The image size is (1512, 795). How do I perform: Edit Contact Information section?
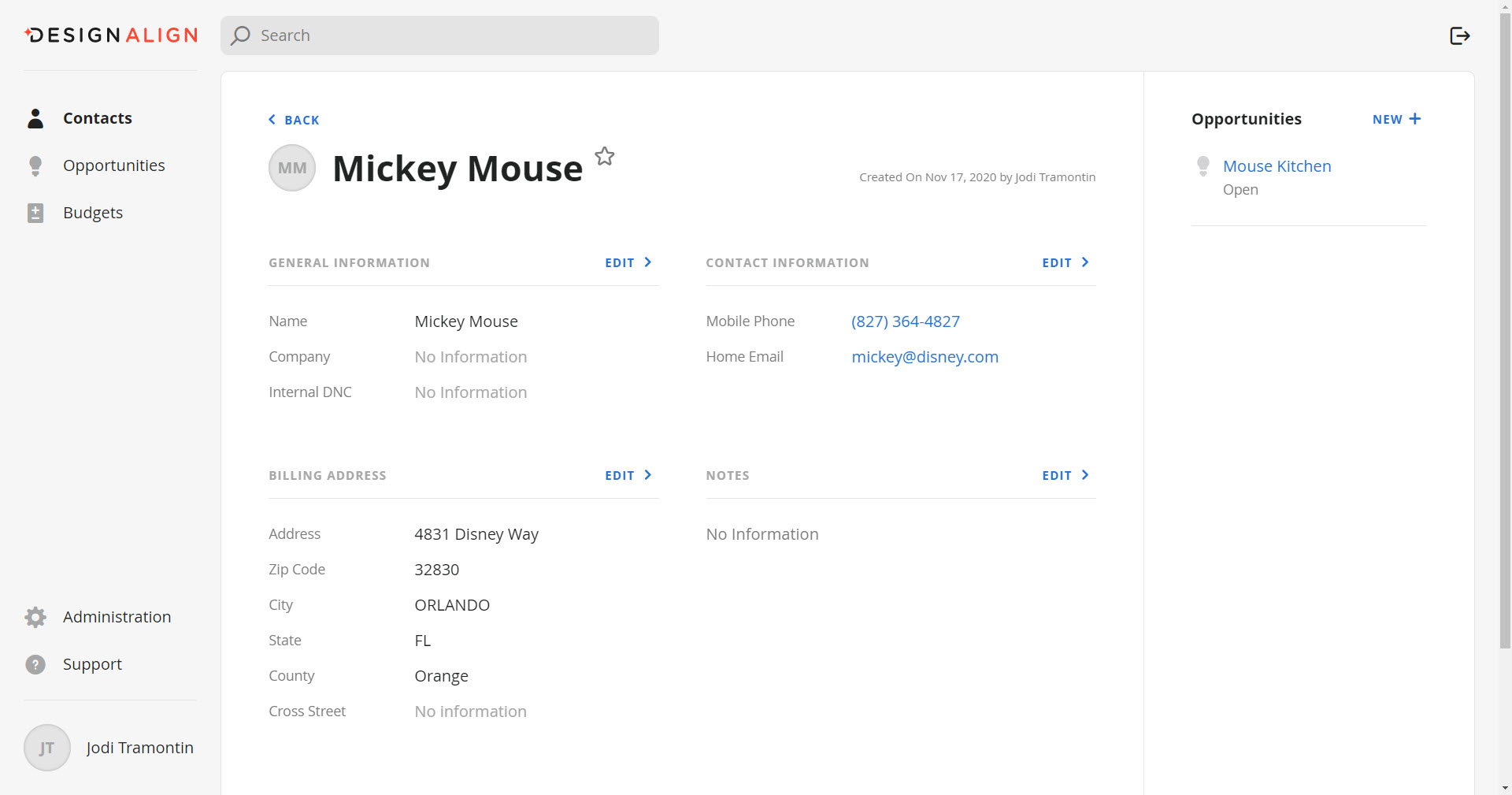point(1057,263)
